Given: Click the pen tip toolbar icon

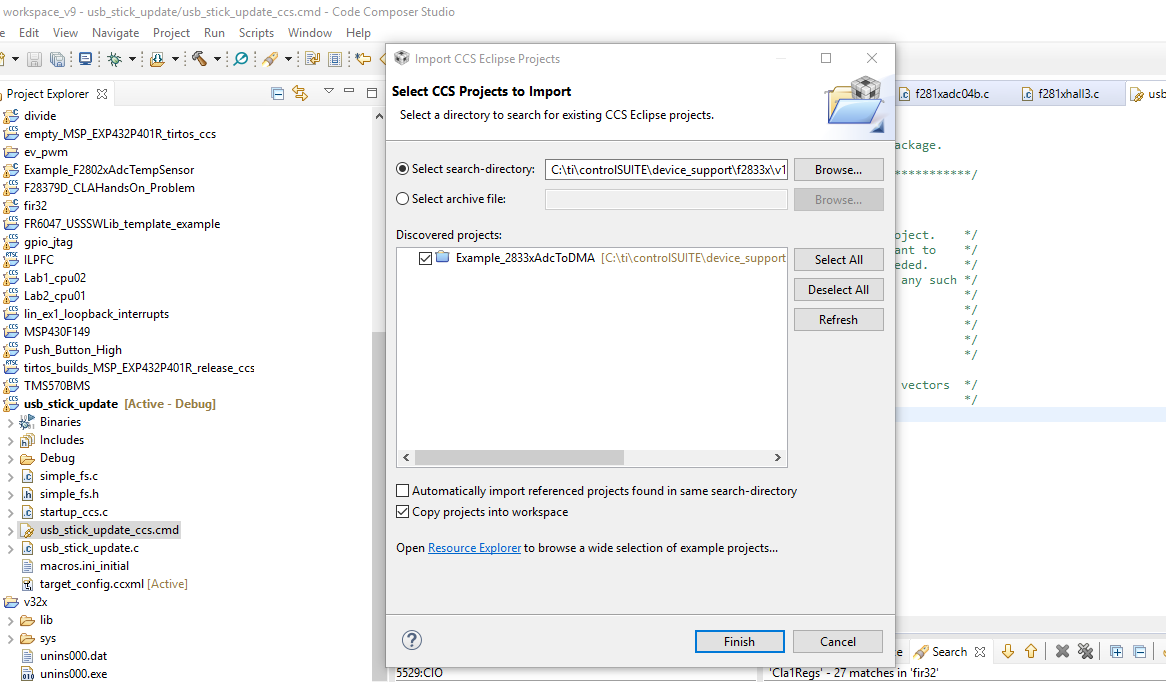Looking at the screenshot, I should pos(270,59).
